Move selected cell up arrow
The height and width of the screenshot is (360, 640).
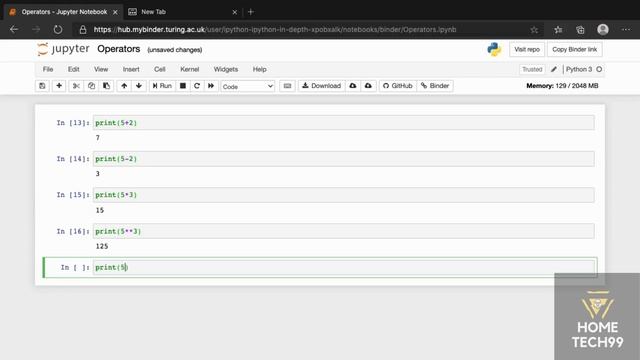124,86
